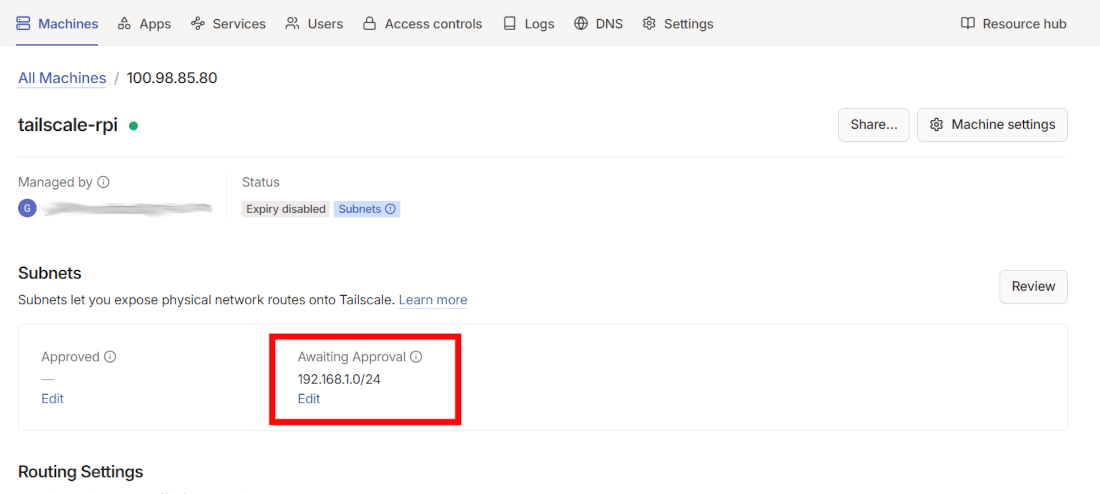Open the Resource hub link
Image resolution: width=1100 pixels, height=494 pixels.
click(x=1014, y=24)
